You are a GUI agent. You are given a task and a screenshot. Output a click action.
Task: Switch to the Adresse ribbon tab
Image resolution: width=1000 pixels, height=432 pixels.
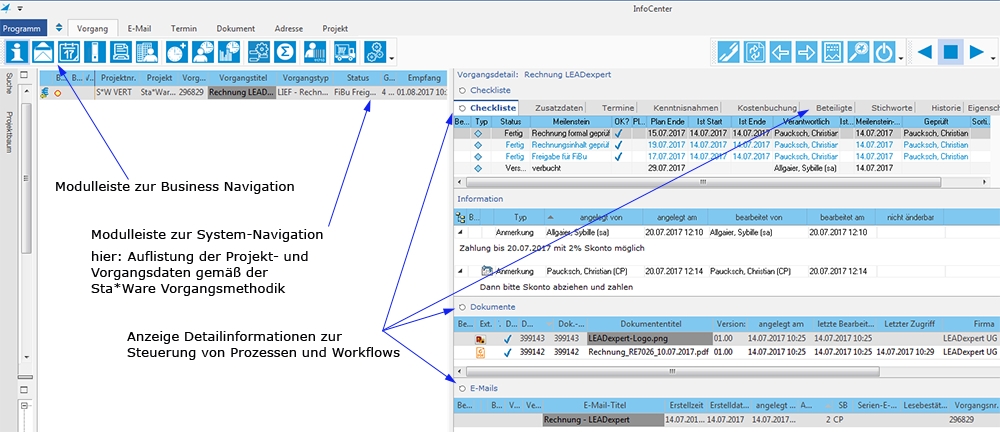coord(288,28)
